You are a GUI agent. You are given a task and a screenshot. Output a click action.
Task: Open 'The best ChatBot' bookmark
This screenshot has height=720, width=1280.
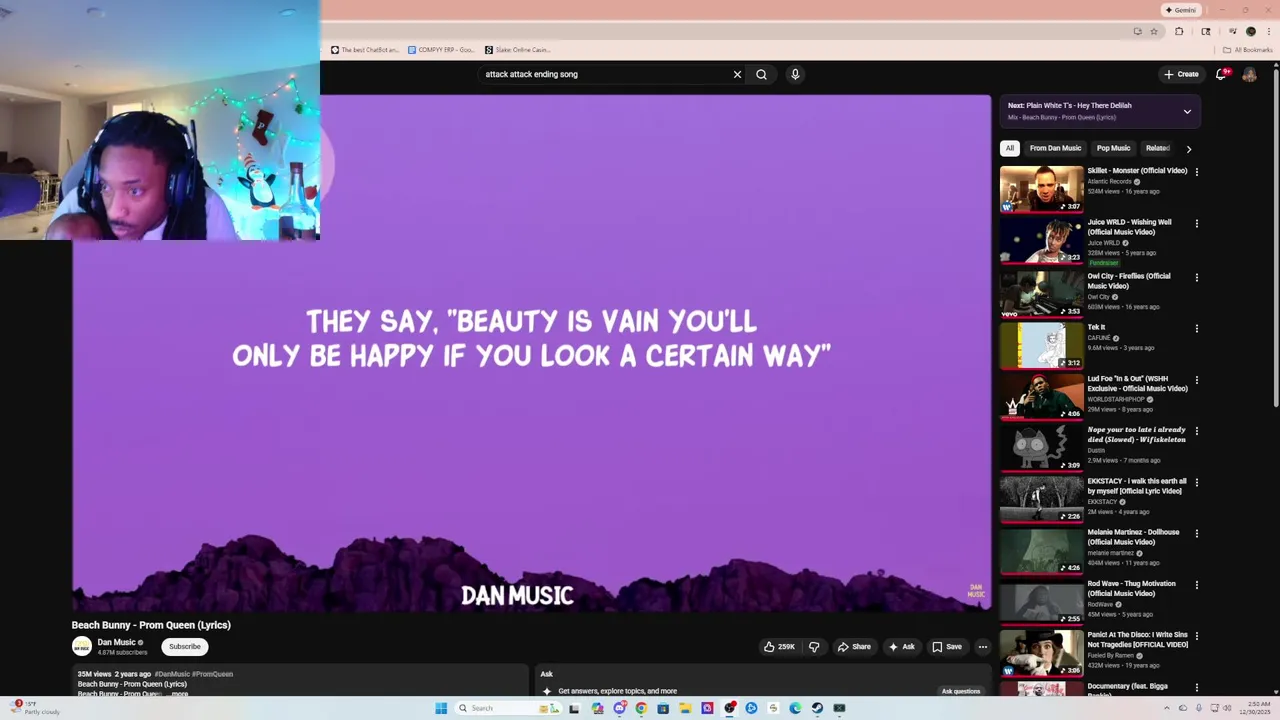pyautogui.click(x=365, y=50)
